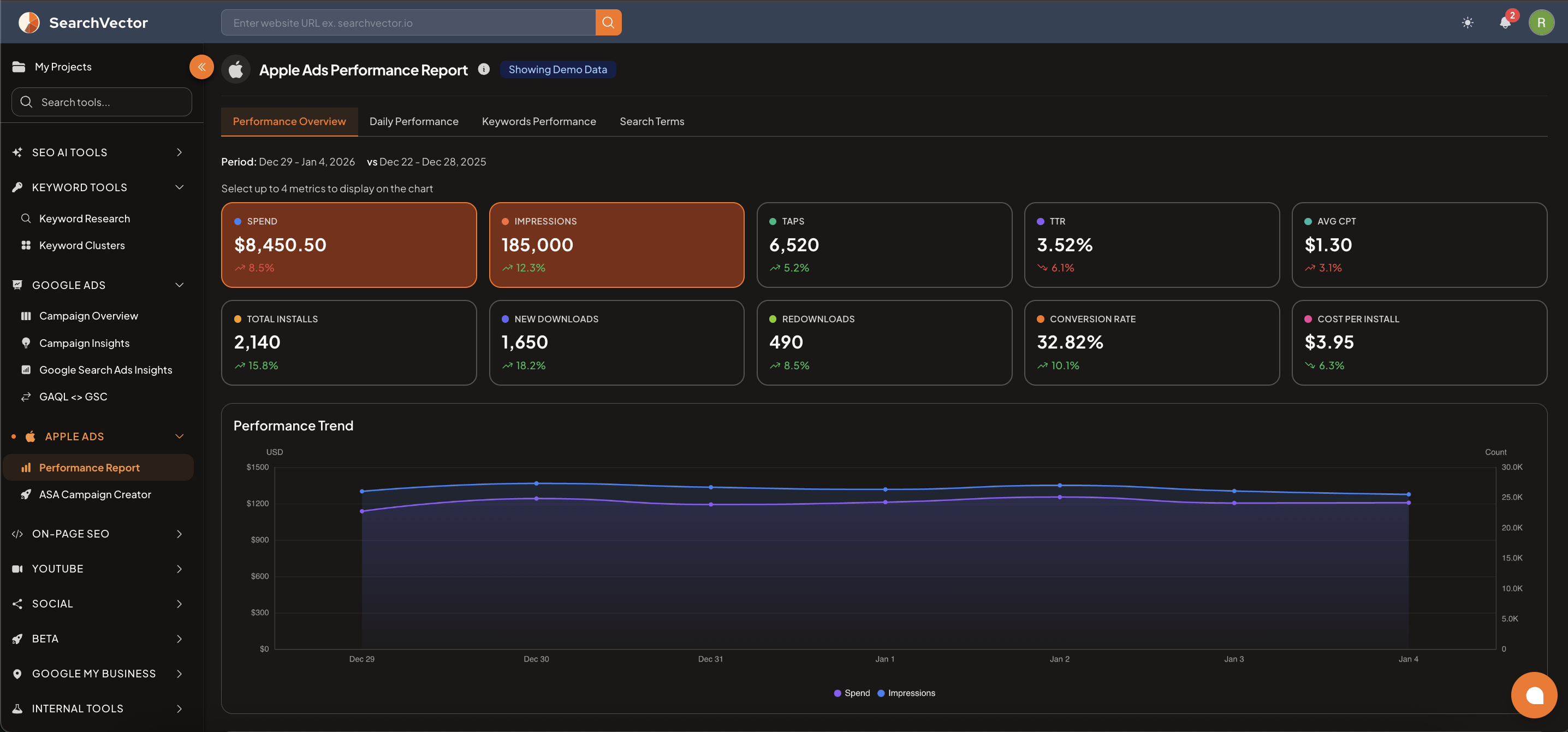1568x732 pixels.
Task: Click the period date range Dec 29 - Jan 4, 2026
Action: pos(307,162)
